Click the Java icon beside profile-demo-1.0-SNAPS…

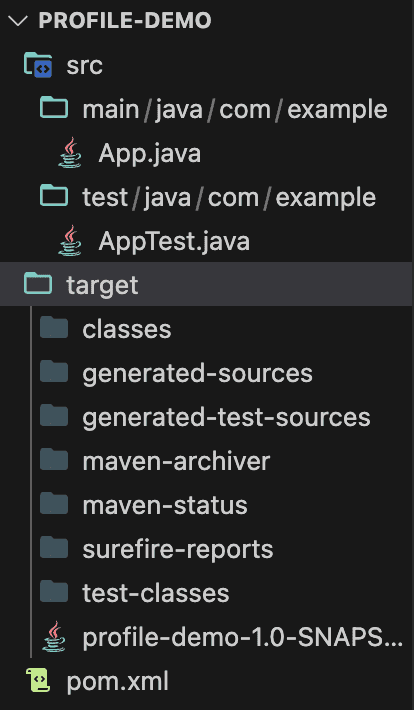[x=54, y=636]
